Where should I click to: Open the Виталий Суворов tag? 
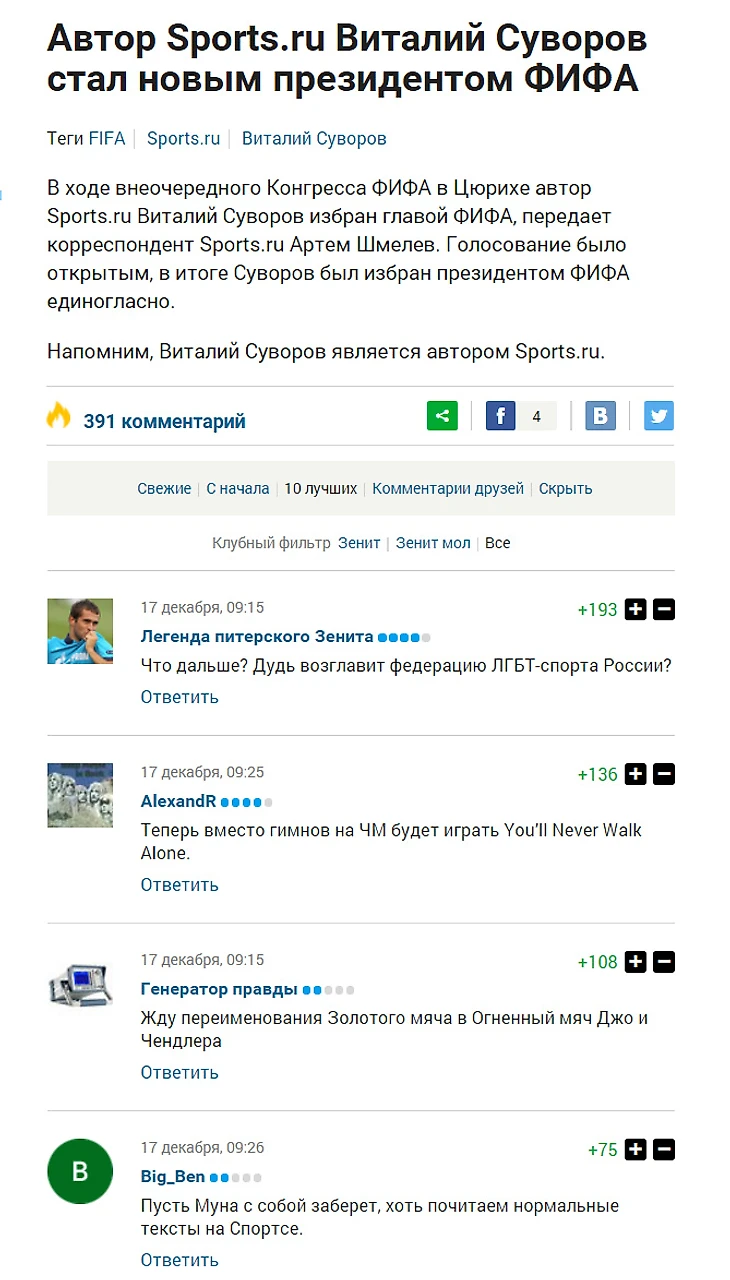coord(314,139)
